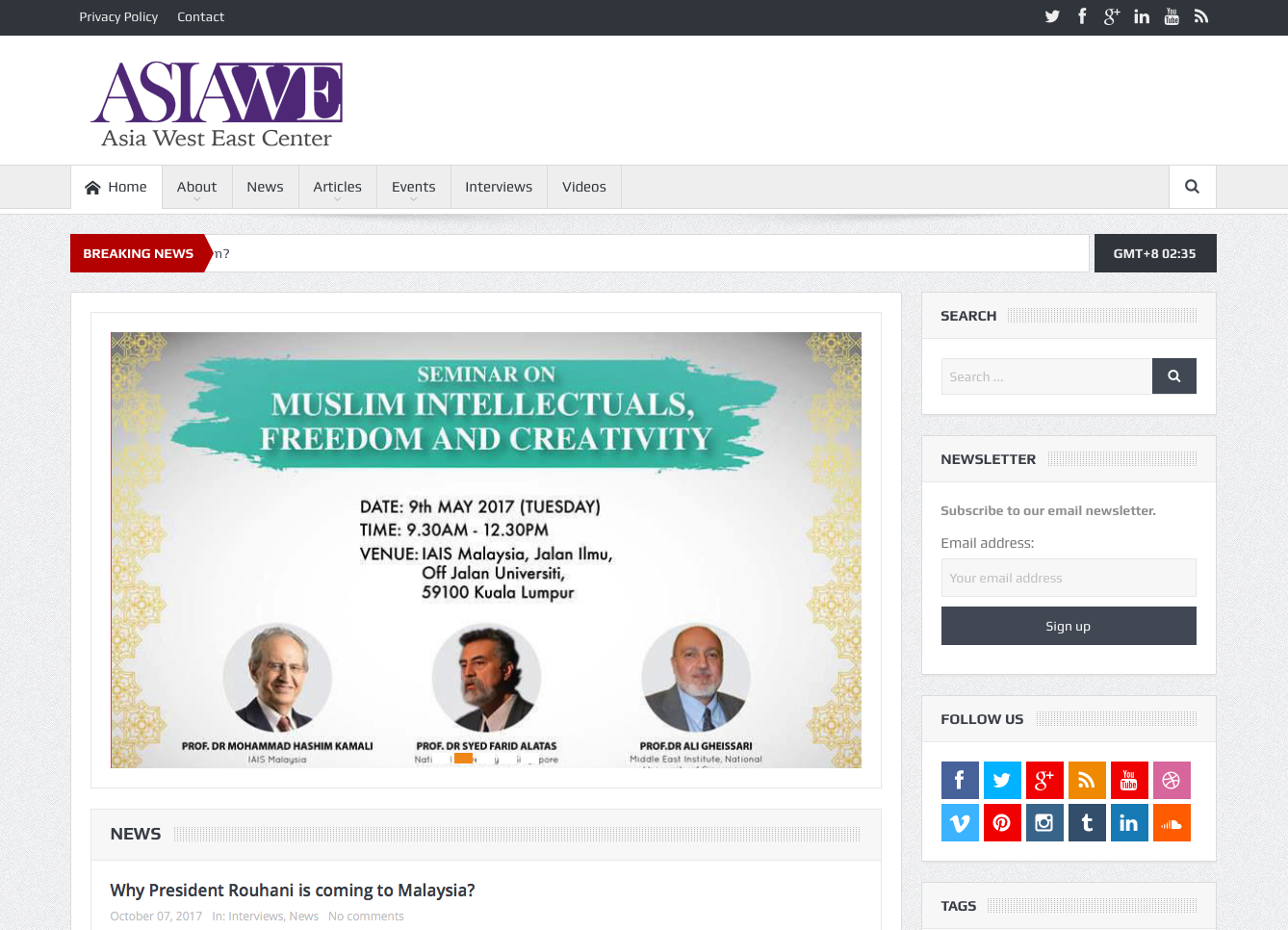Expand the Articles menu dropdown

[337, 187]
